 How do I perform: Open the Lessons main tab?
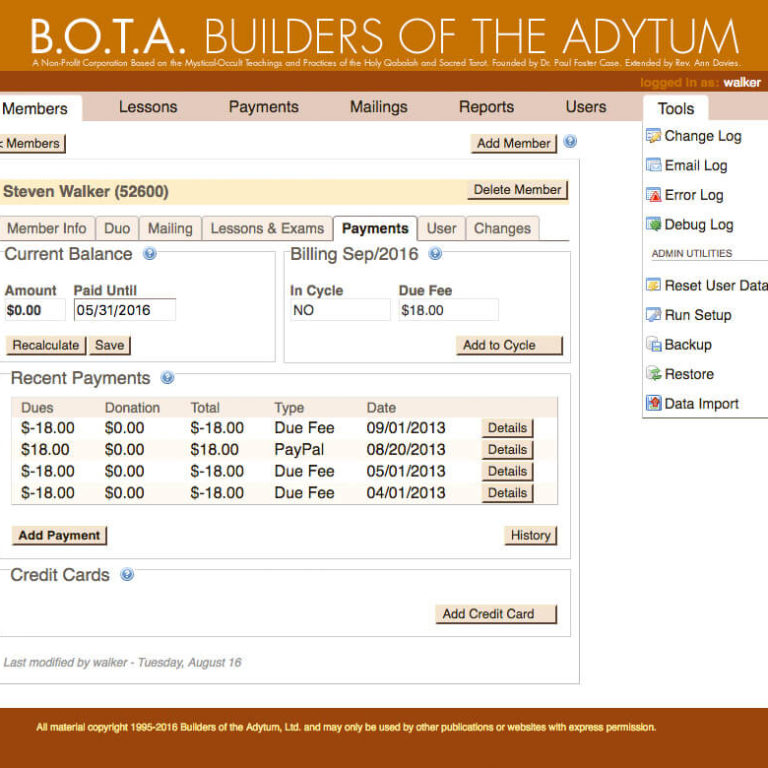pyautogui.click(x=148, y=107)
